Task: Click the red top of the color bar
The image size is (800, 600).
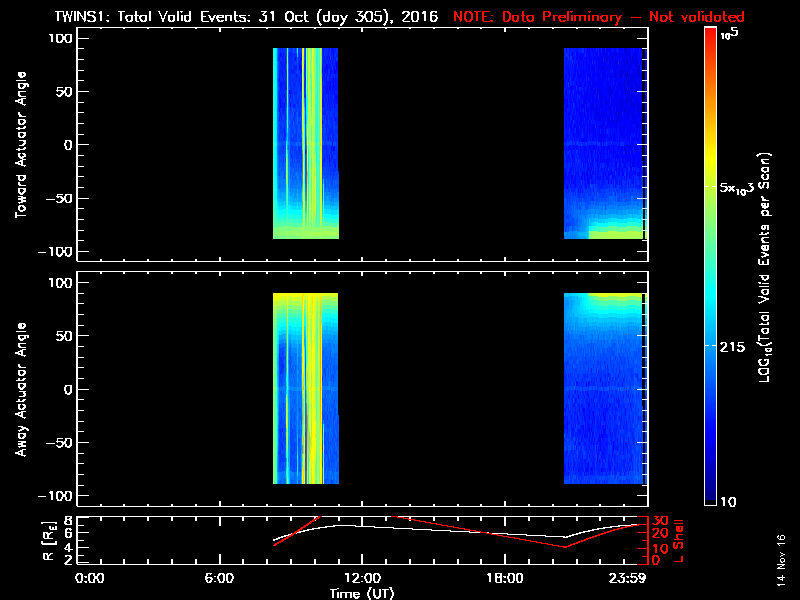Action: point(711,34)
